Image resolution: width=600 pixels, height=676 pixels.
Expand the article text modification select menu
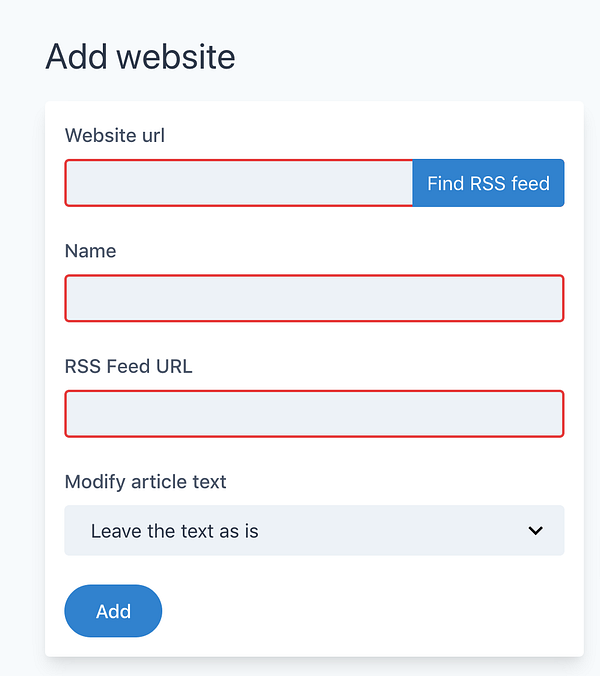click(314, 531)
